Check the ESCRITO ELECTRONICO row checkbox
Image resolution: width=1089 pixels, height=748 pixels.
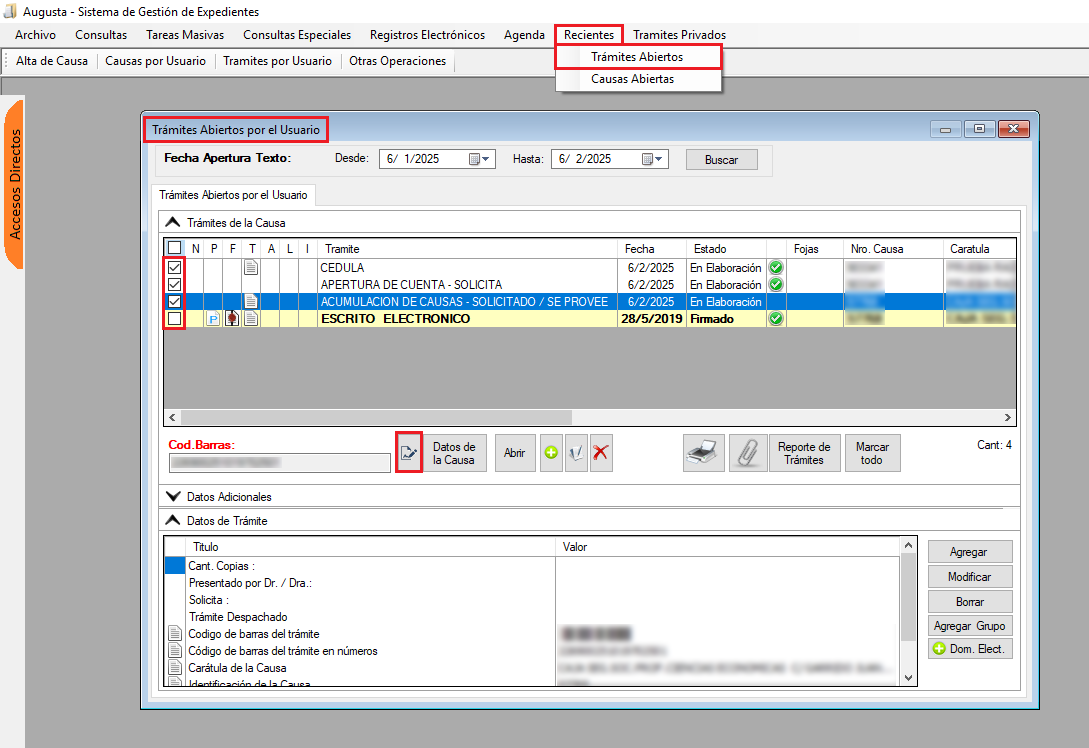click(x=175, y=319)
